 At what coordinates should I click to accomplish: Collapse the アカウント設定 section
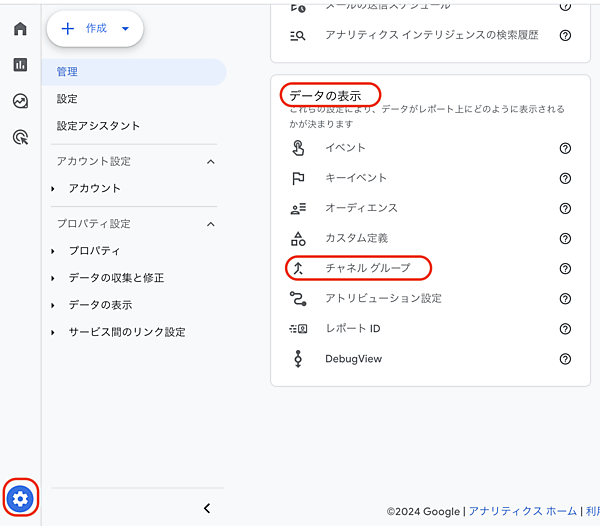210,162
